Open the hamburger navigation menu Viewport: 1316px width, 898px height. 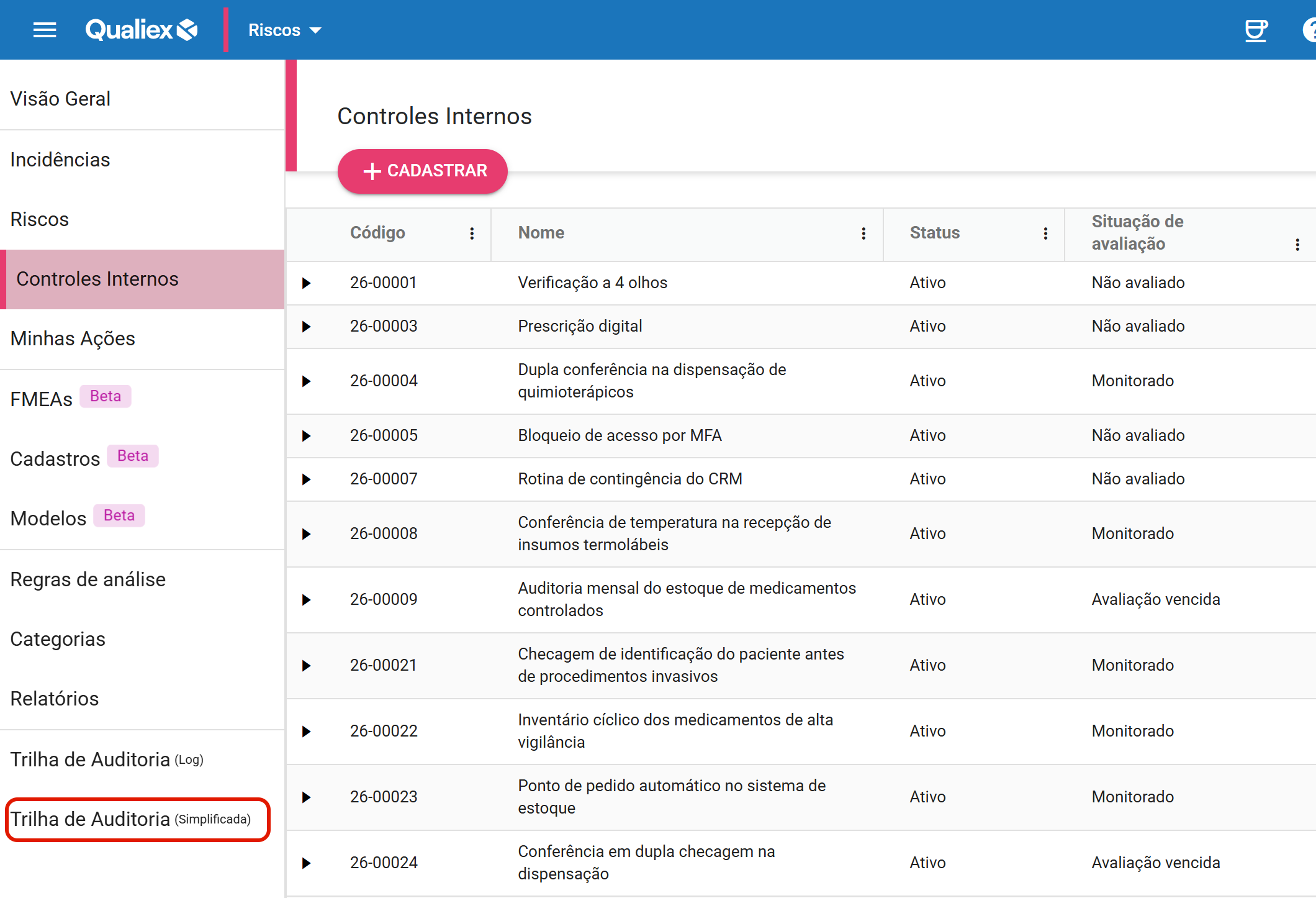tap(45, 30)
